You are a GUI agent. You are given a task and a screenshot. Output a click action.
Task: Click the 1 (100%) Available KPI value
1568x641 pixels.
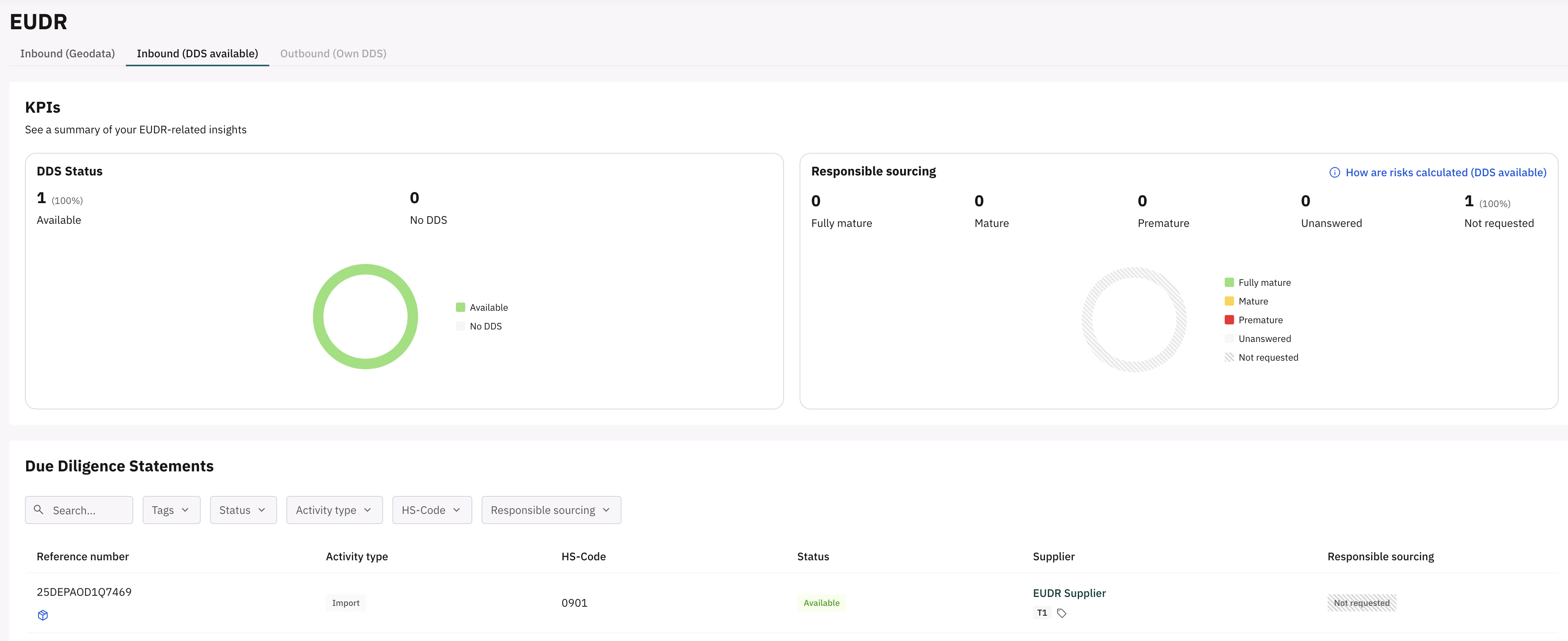(60, 198)
